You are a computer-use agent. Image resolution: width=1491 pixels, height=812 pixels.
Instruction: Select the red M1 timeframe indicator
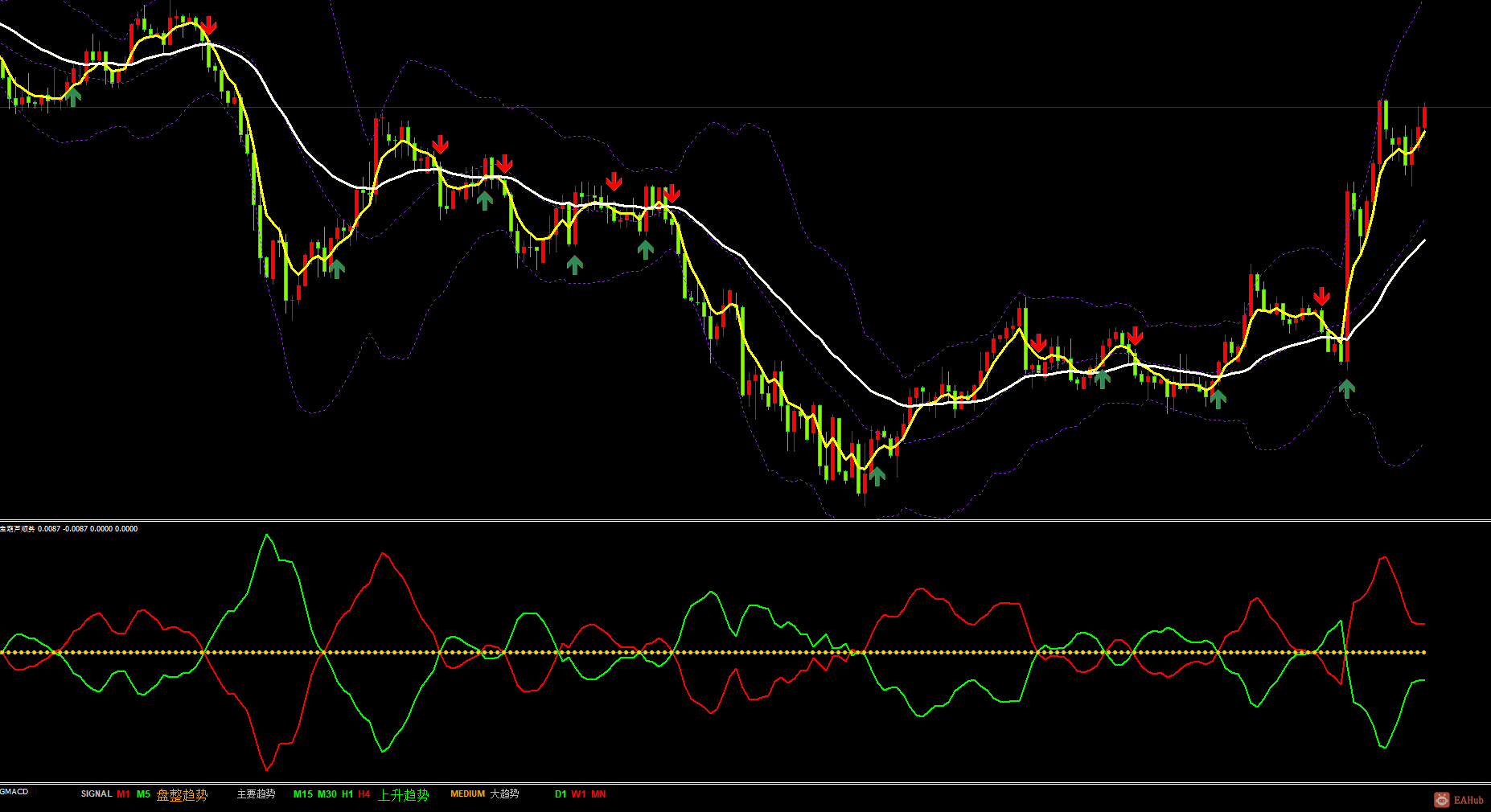[x=123, y=794]
